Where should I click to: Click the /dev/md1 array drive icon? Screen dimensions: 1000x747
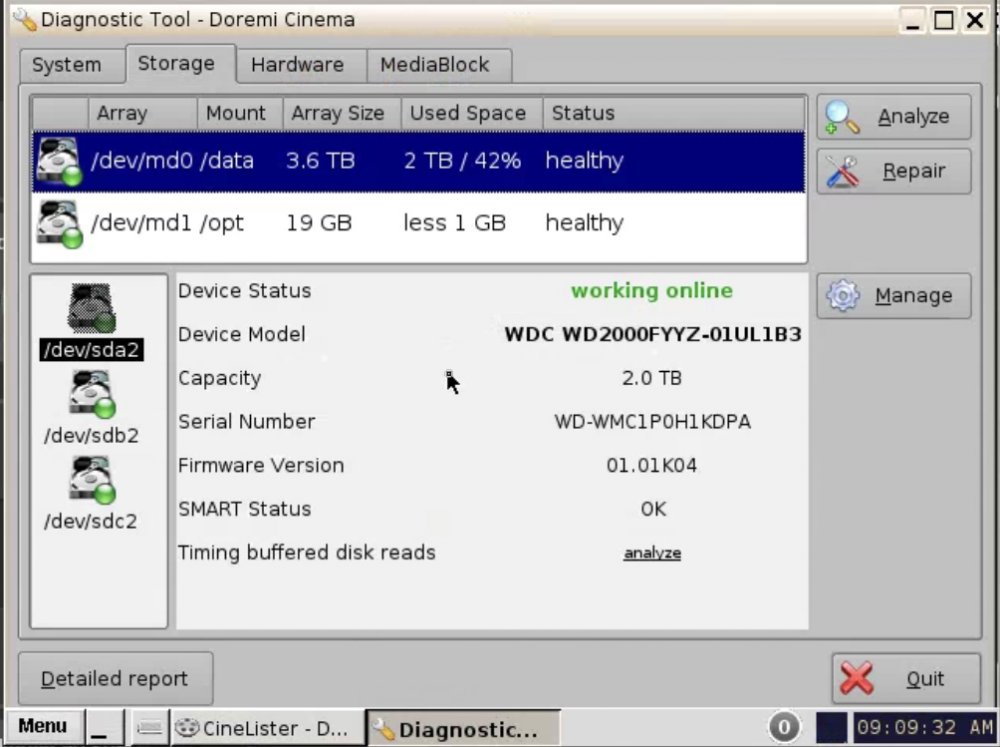pos(58,223)
